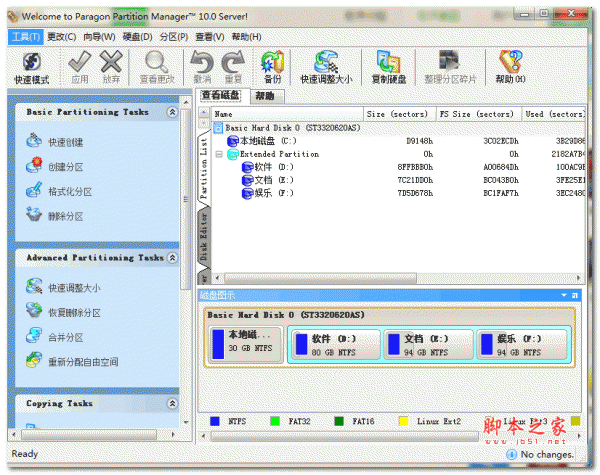Click the 备份 toolbar icon
Image resolution: width=600 pixels, height=475 pixels.
tap(272, 62)
